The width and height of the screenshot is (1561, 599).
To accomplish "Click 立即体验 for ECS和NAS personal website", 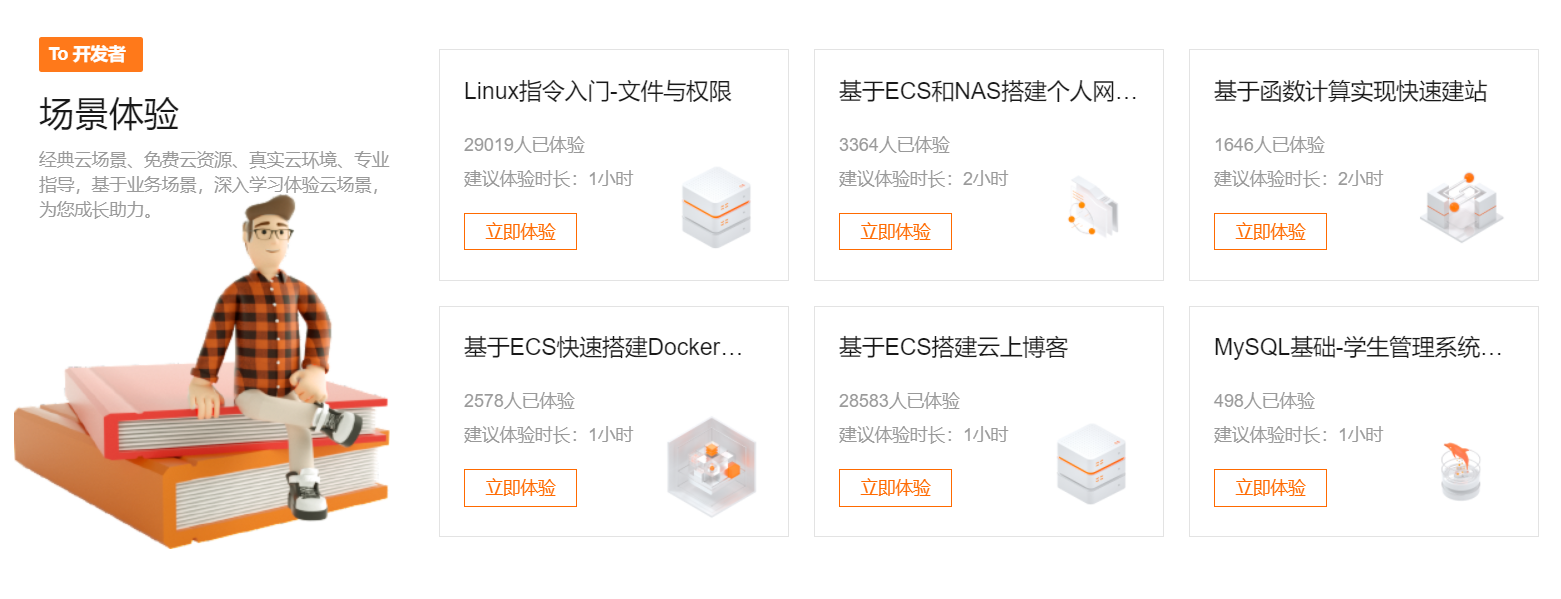I will [x=895, y=231].
